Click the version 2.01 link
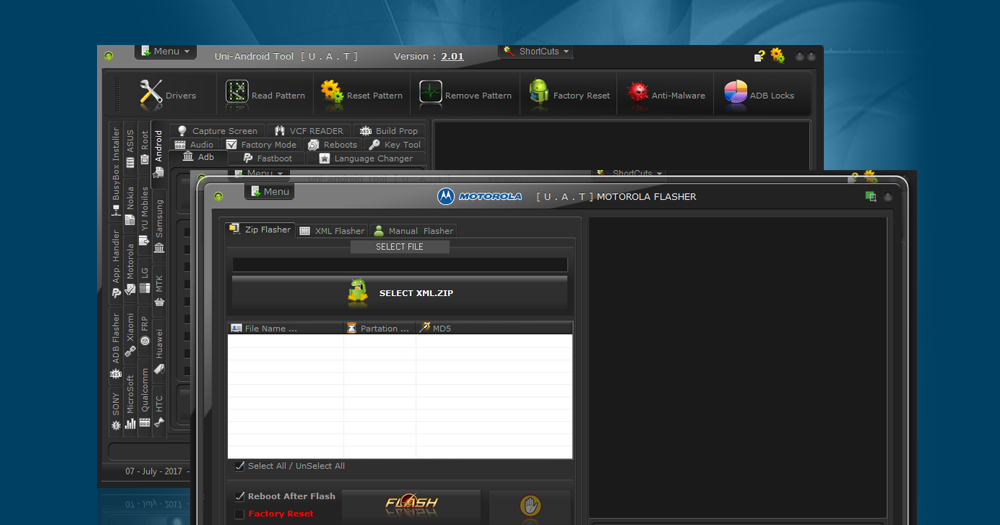The image size is (1000, 525). [452, 56]
